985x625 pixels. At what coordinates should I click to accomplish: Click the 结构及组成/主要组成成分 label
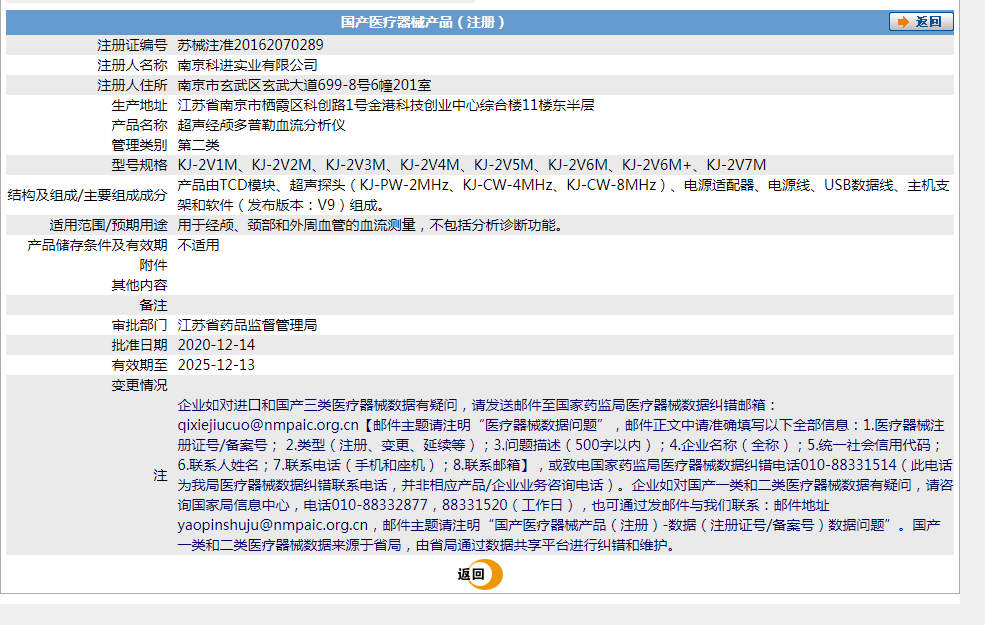[87, 195]
